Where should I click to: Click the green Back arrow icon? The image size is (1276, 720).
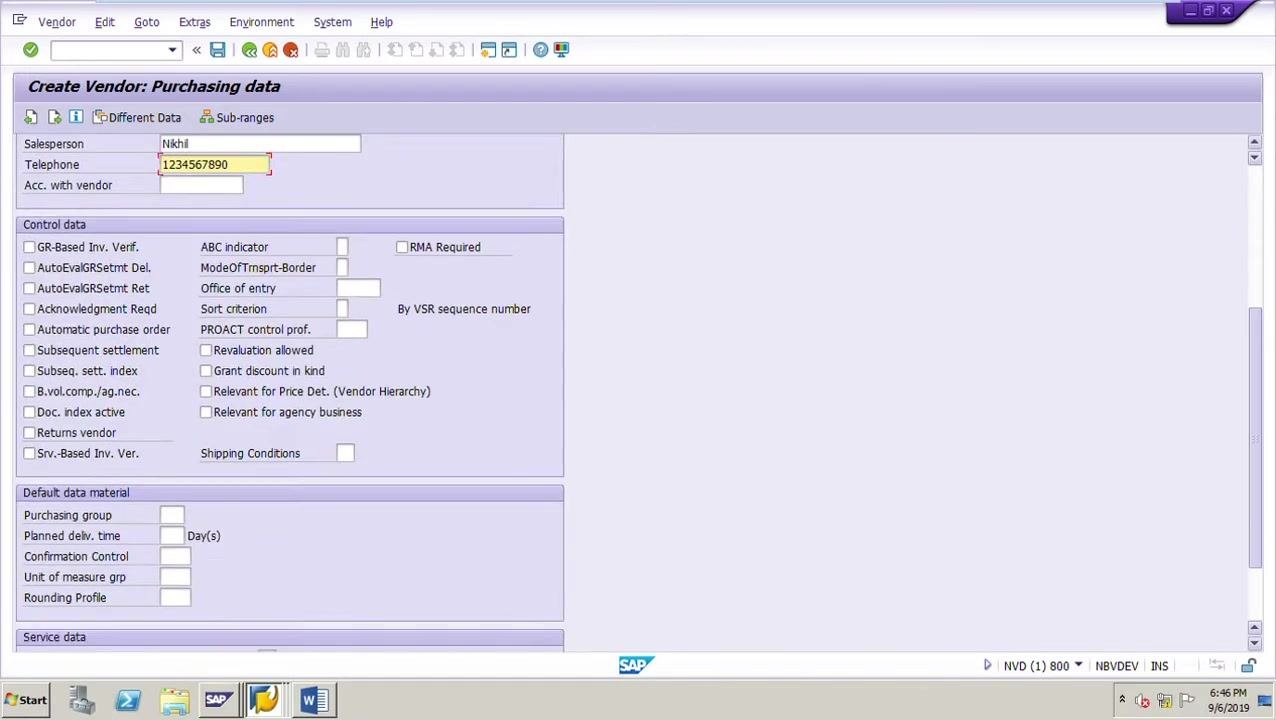point(249,50)
